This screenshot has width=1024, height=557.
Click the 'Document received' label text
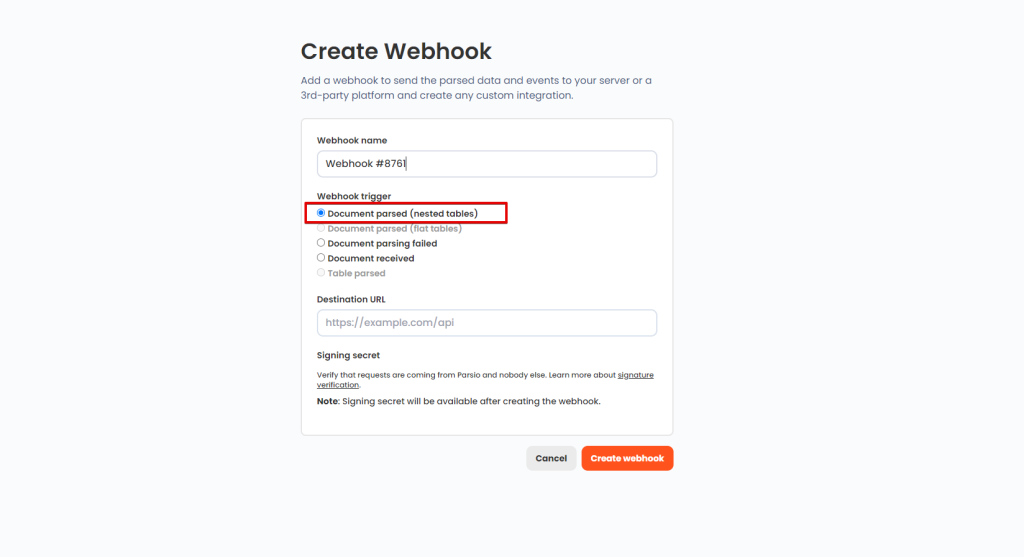coord(371,258)
